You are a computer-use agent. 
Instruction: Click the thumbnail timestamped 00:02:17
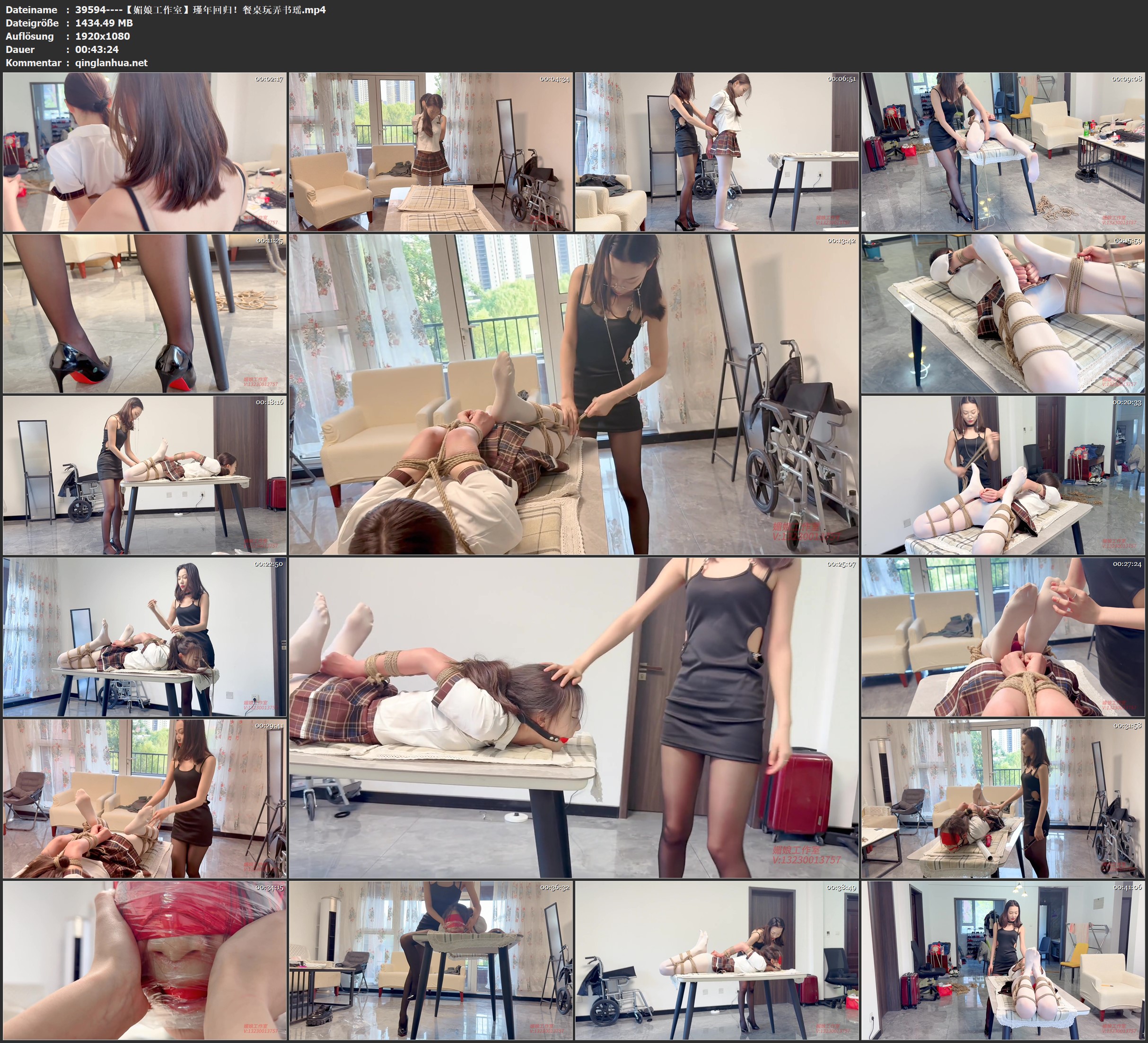click(145, 151)
